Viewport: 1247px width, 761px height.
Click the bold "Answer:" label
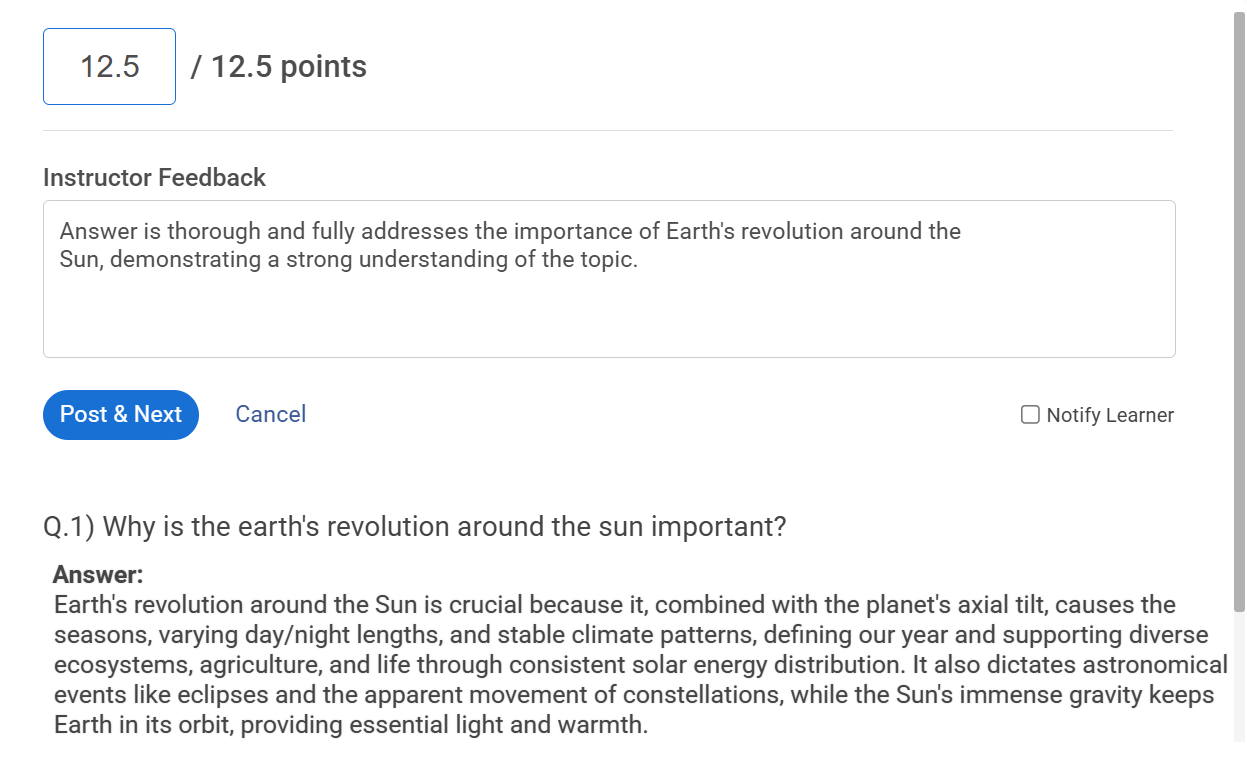98,575
